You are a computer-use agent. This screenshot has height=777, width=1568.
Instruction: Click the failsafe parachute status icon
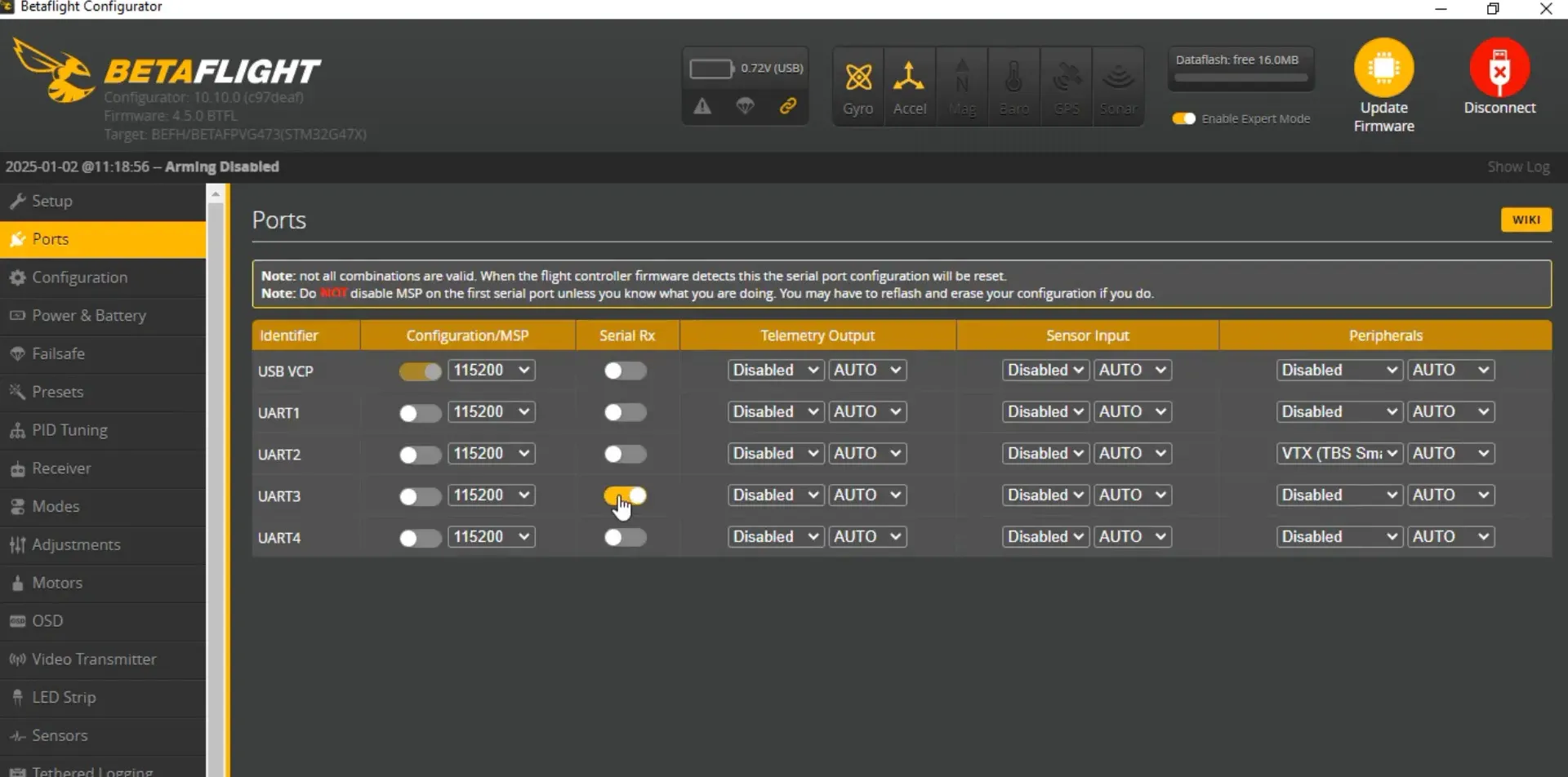tap(745, 106)
